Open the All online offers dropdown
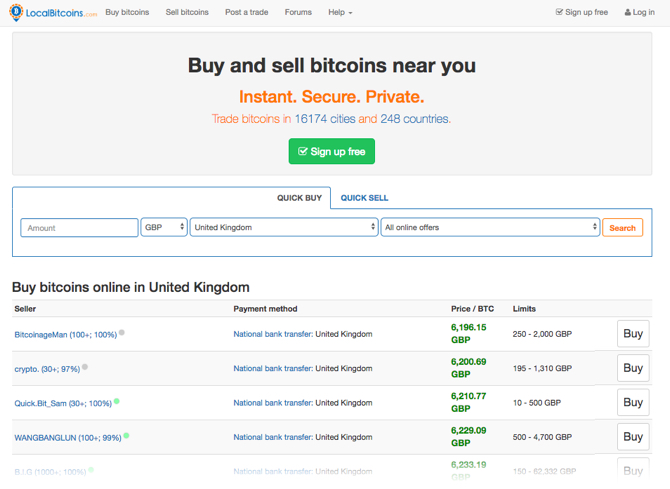The height and width of the screenshot is (489, 670). pyautogui.click(x=491, y=227)
